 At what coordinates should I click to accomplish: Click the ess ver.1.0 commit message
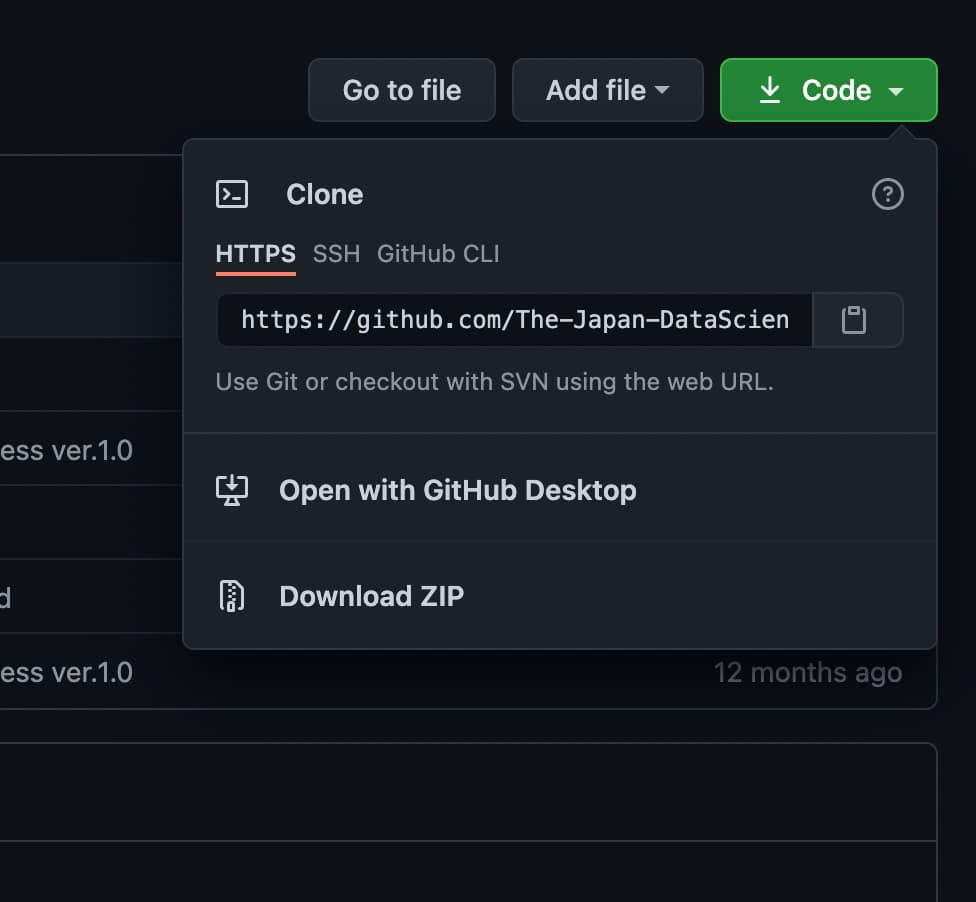[x=66, y=673]
